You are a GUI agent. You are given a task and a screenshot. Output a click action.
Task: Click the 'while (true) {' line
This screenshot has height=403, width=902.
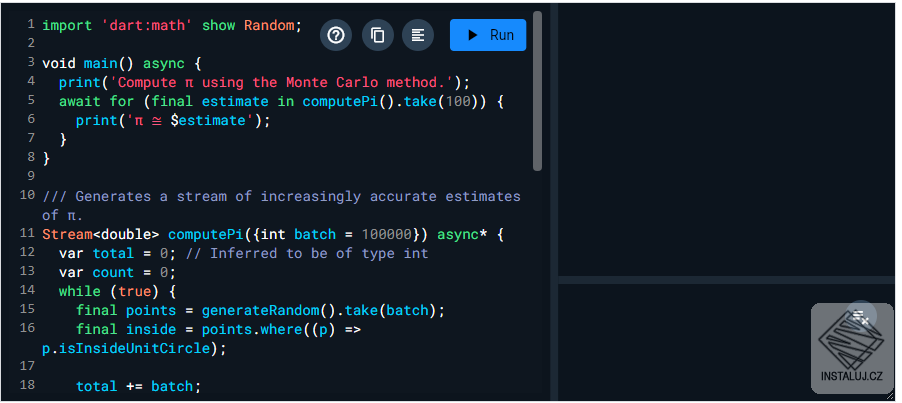click(117, 291)
